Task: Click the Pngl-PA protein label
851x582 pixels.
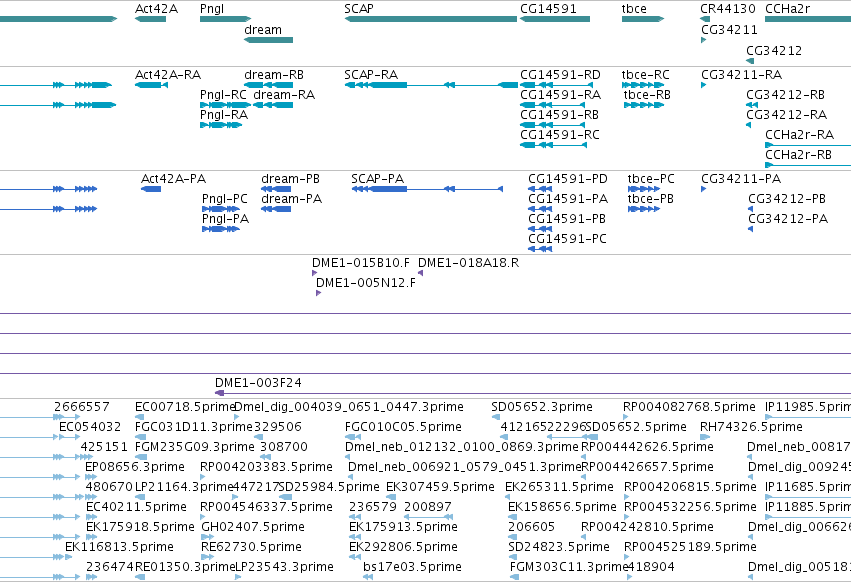Action: click(x=225, y=219)
